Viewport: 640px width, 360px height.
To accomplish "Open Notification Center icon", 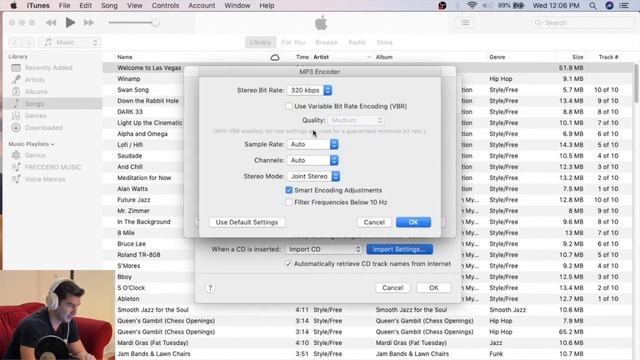I will pyautogui.click(x=624, y=5).
